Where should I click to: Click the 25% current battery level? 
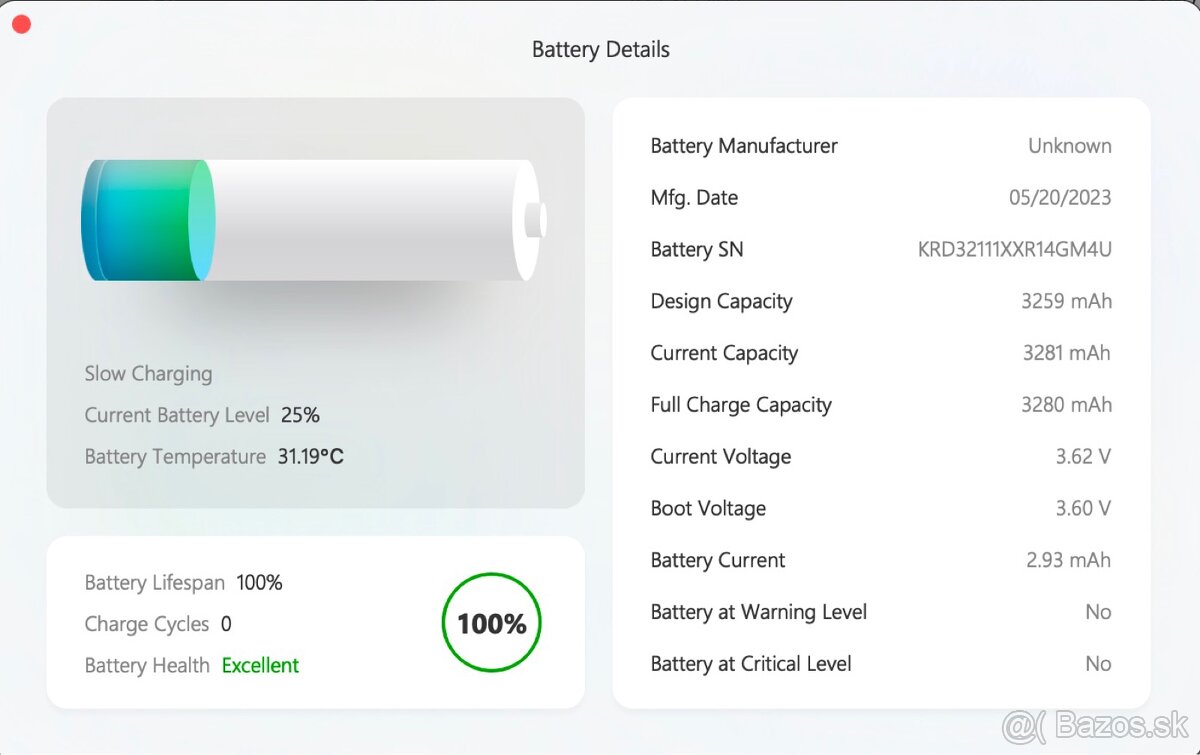tap(300, 415)
